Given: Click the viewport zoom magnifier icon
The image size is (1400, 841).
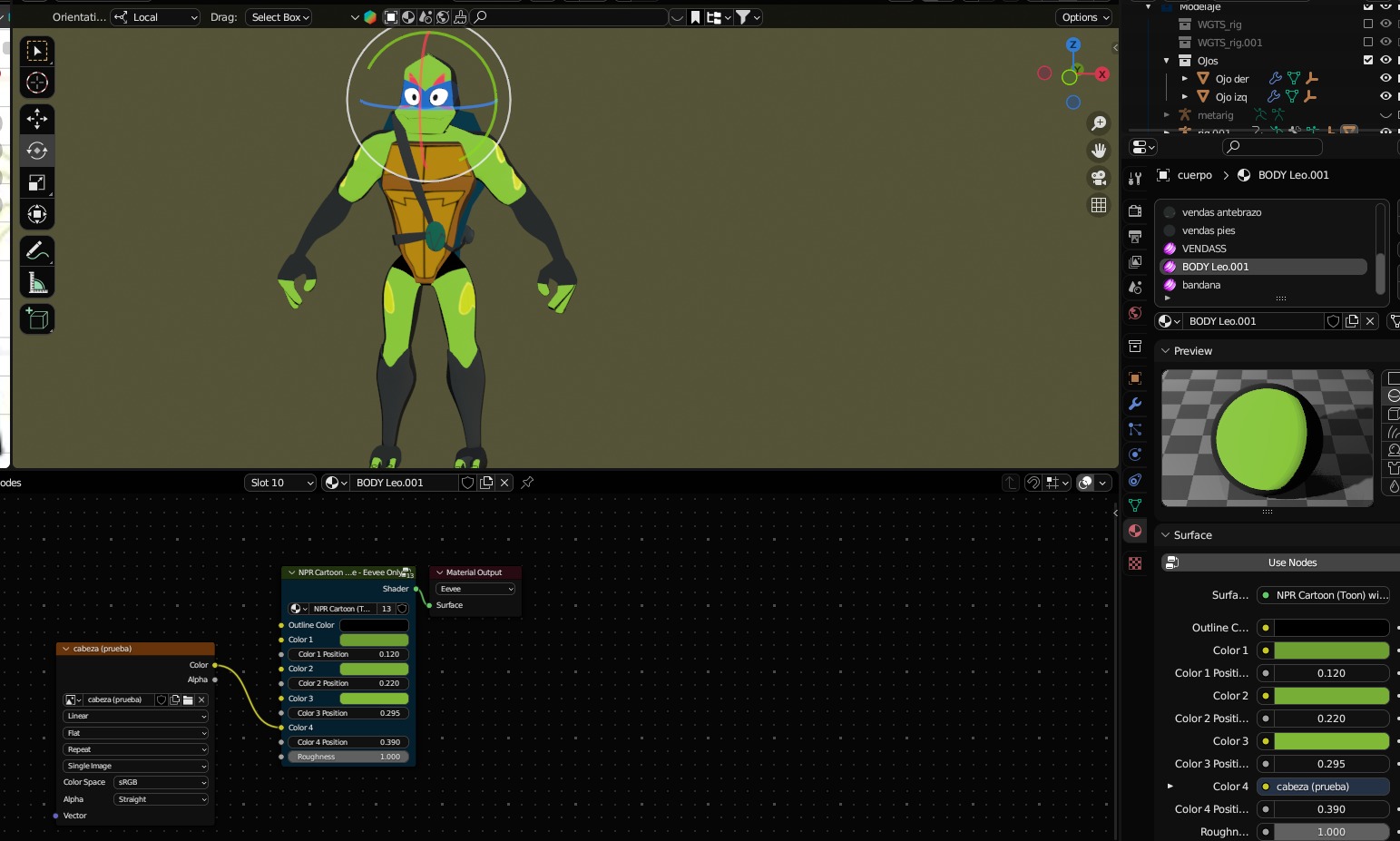Looking at the screenshot, I should click(x=1099, y=123).
